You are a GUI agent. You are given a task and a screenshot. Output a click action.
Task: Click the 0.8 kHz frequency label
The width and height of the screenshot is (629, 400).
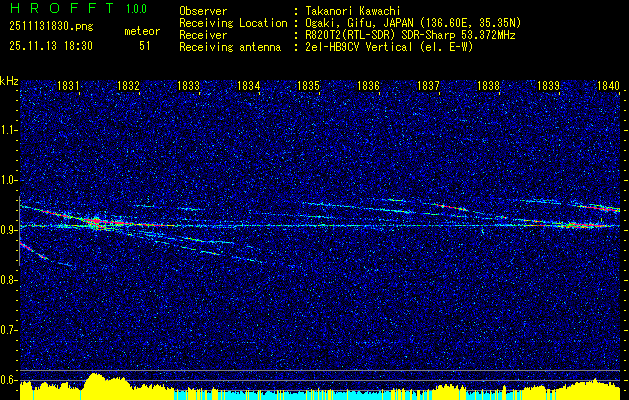[x=8, y=280]
